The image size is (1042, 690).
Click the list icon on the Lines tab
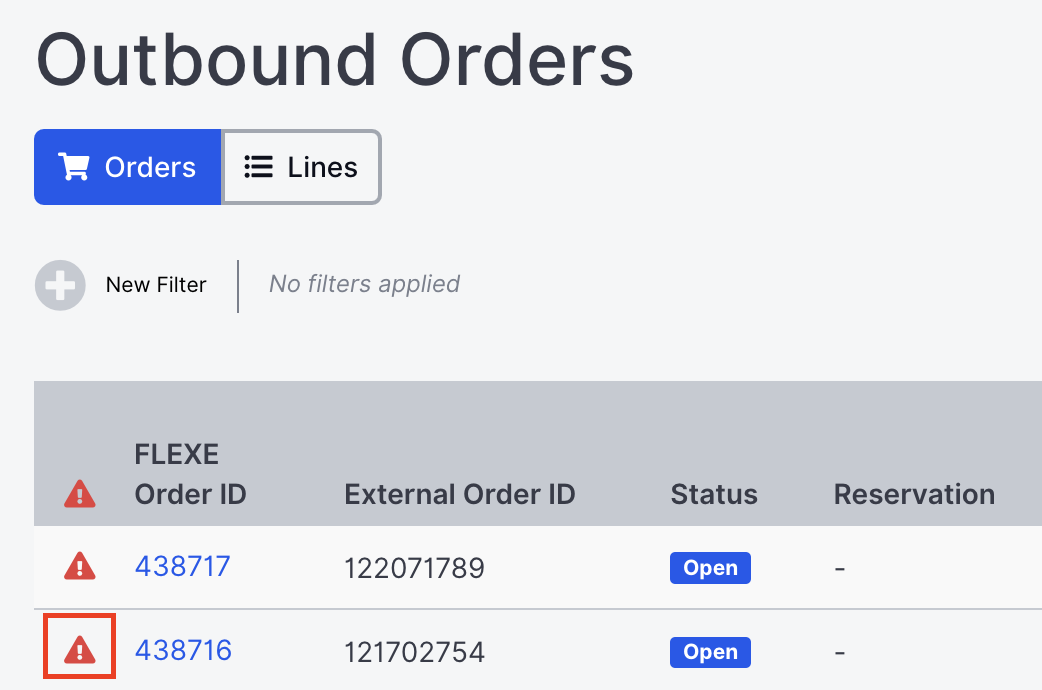pos(258,167)
